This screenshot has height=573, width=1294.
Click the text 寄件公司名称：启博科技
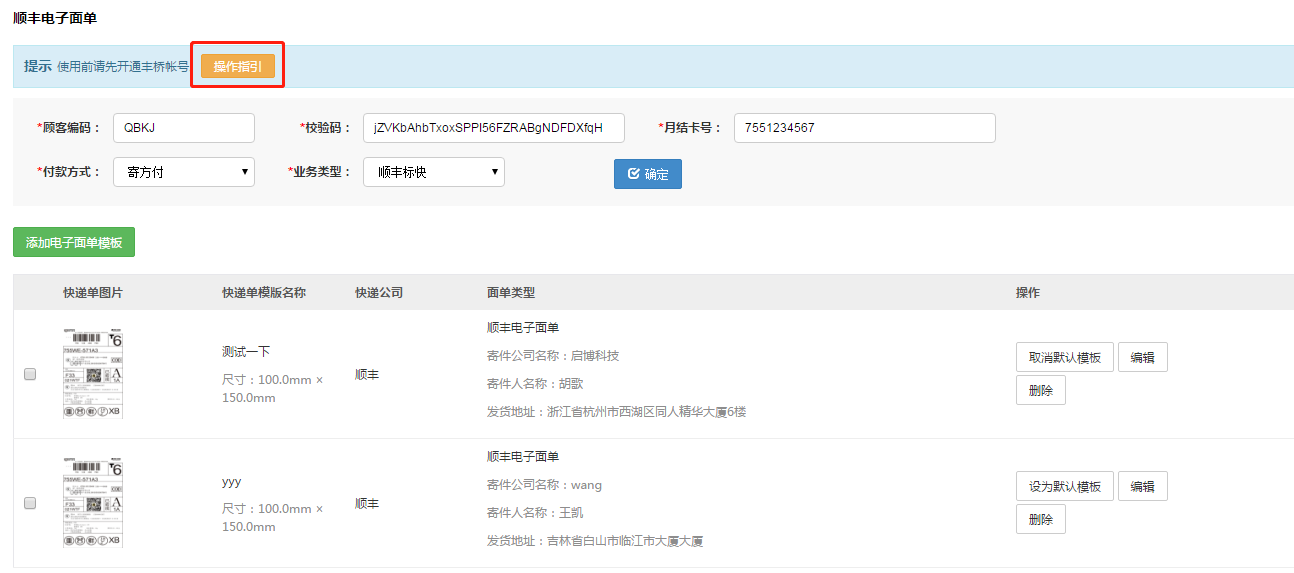pos(553,356)
